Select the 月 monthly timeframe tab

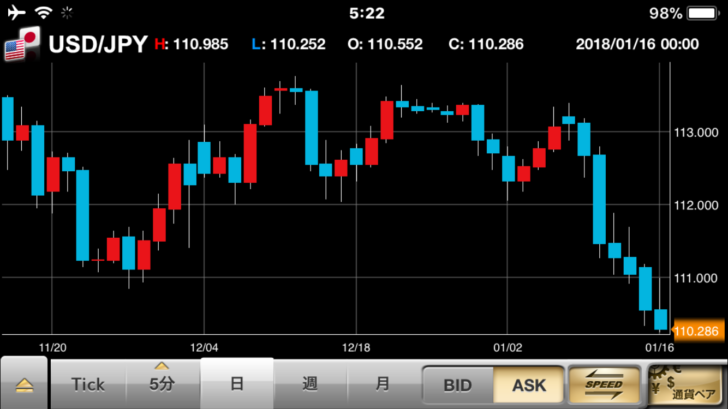coord(383,384)
